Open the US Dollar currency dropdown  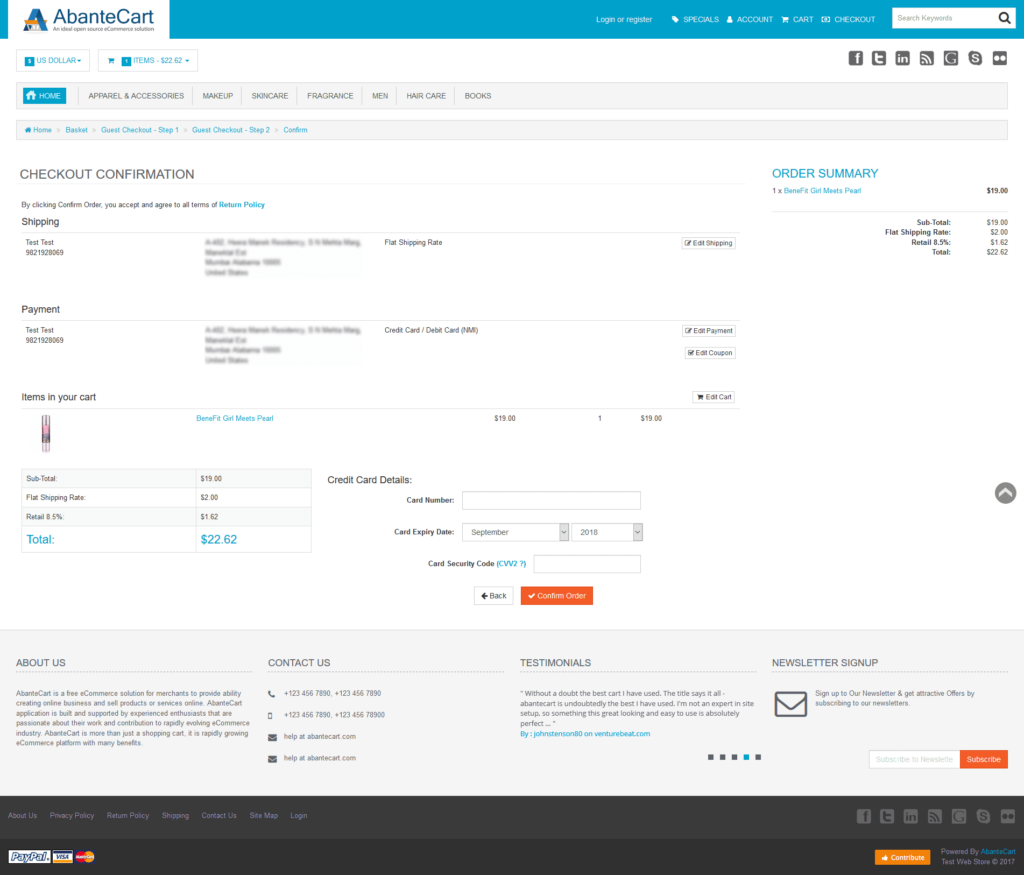(53, 61)
